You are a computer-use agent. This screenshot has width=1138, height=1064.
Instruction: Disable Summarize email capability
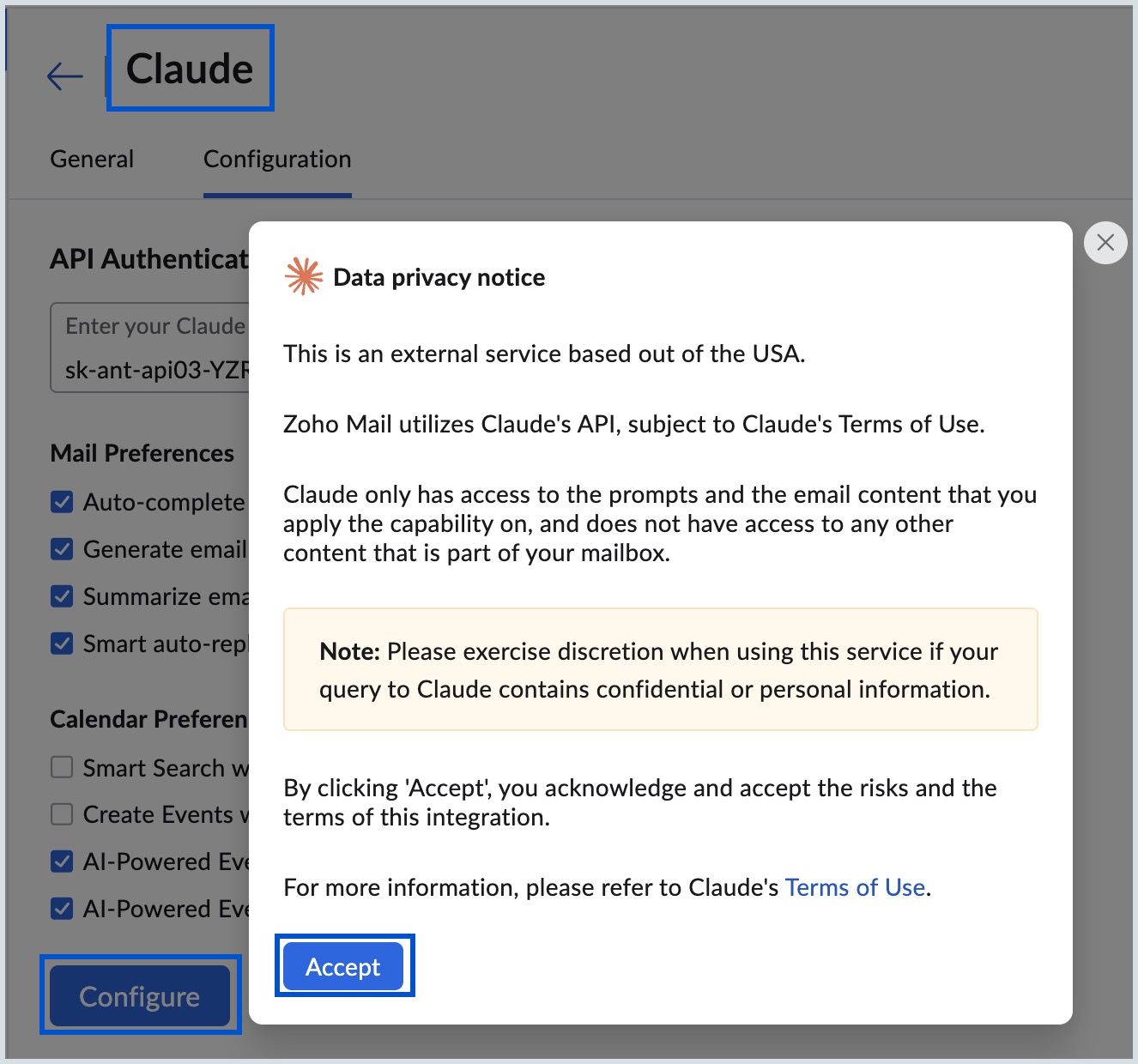(x=61, y=595)
